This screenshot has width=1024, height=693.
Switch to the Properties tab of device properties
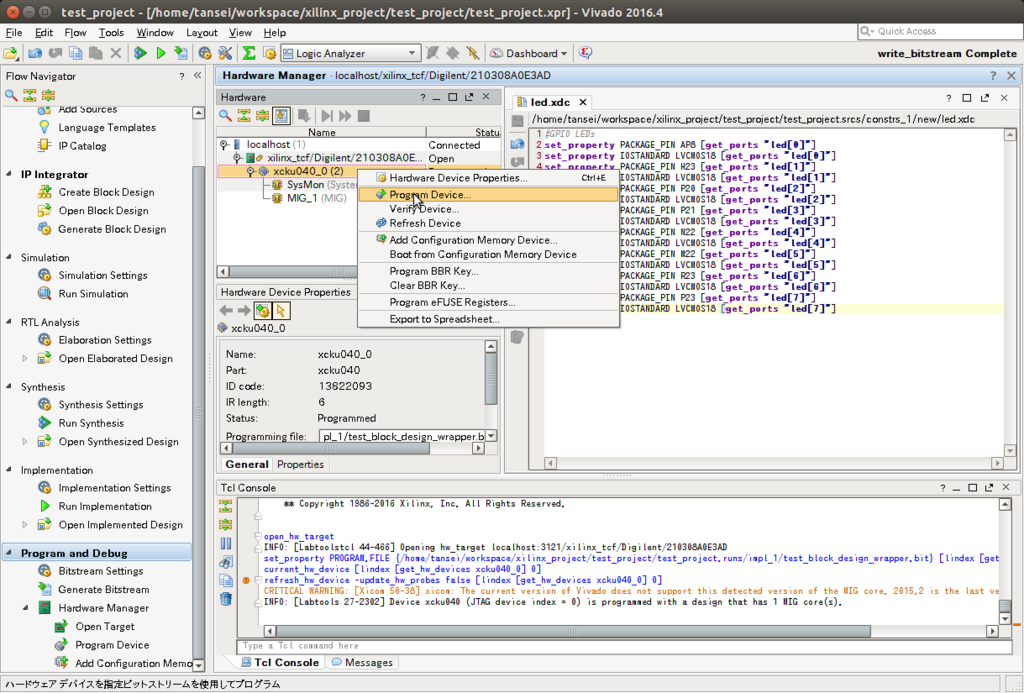click(300, 464)
